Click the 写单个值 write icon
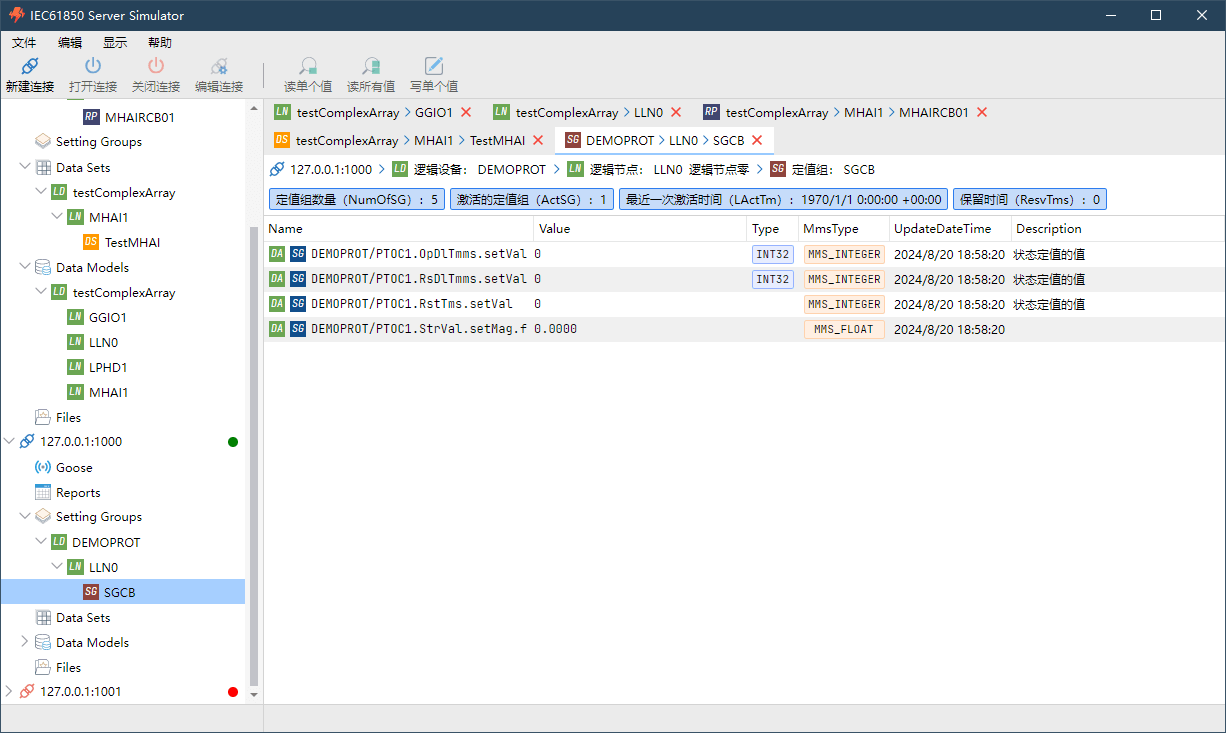The height and width of the screenshot is (733, 1226). [x=433, y=67]
